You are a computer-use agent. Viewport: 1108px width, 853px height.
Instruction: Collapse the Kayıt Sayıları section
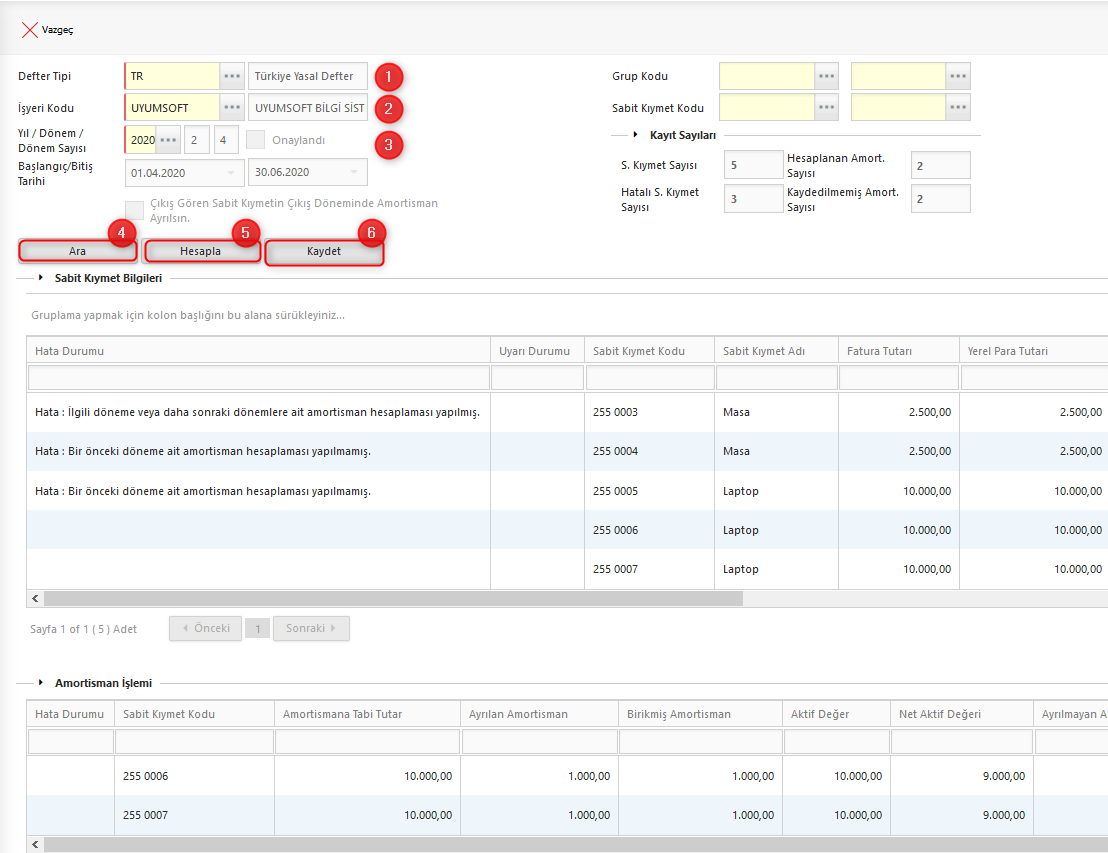[636, 135]
